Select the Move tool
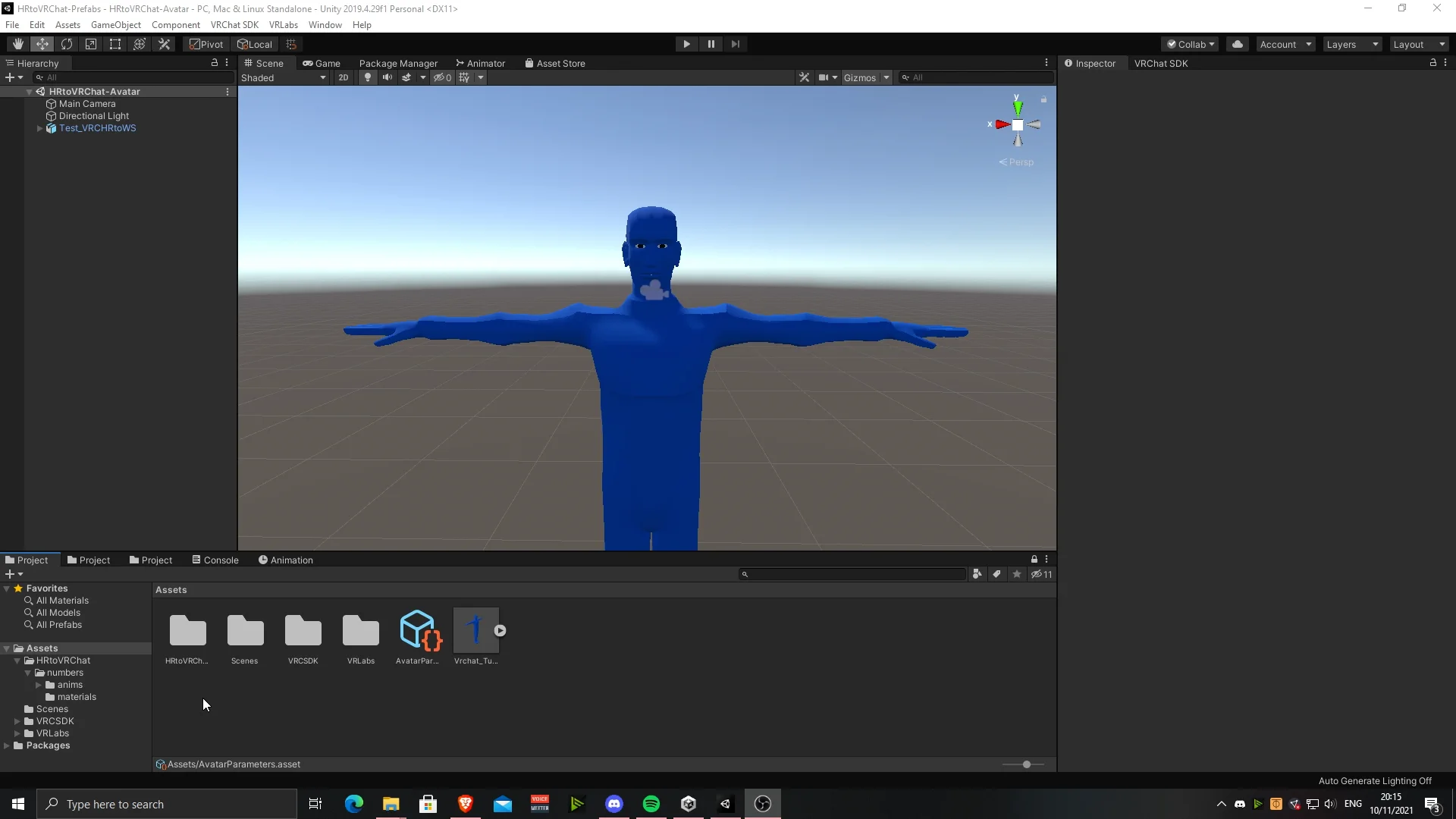1456x819 pixels. pyautogui.click(x=42, y=43)
